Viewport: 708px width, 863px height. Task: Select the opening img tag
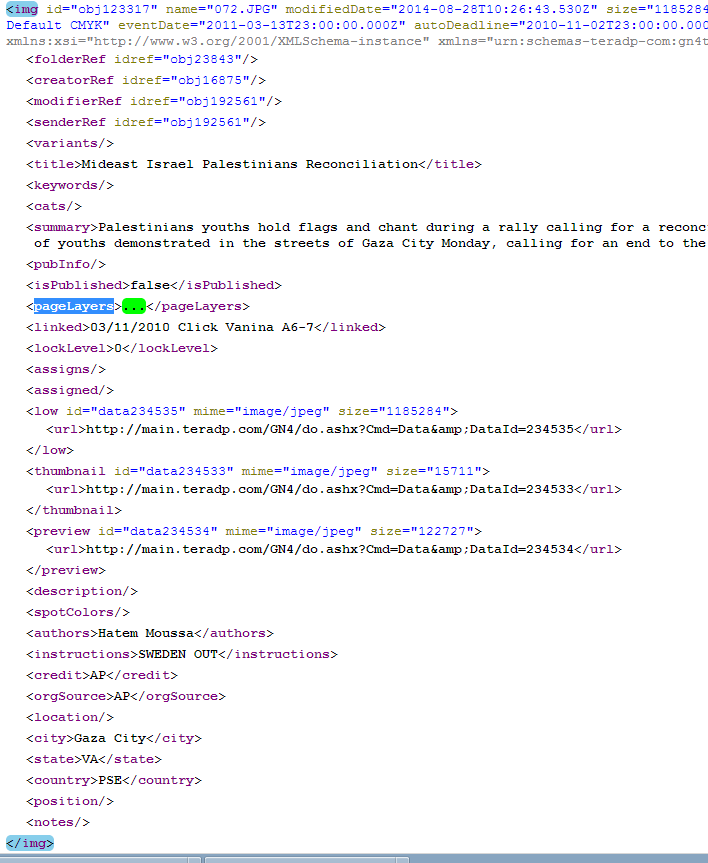pyautogui.click(x=23, y=9)
